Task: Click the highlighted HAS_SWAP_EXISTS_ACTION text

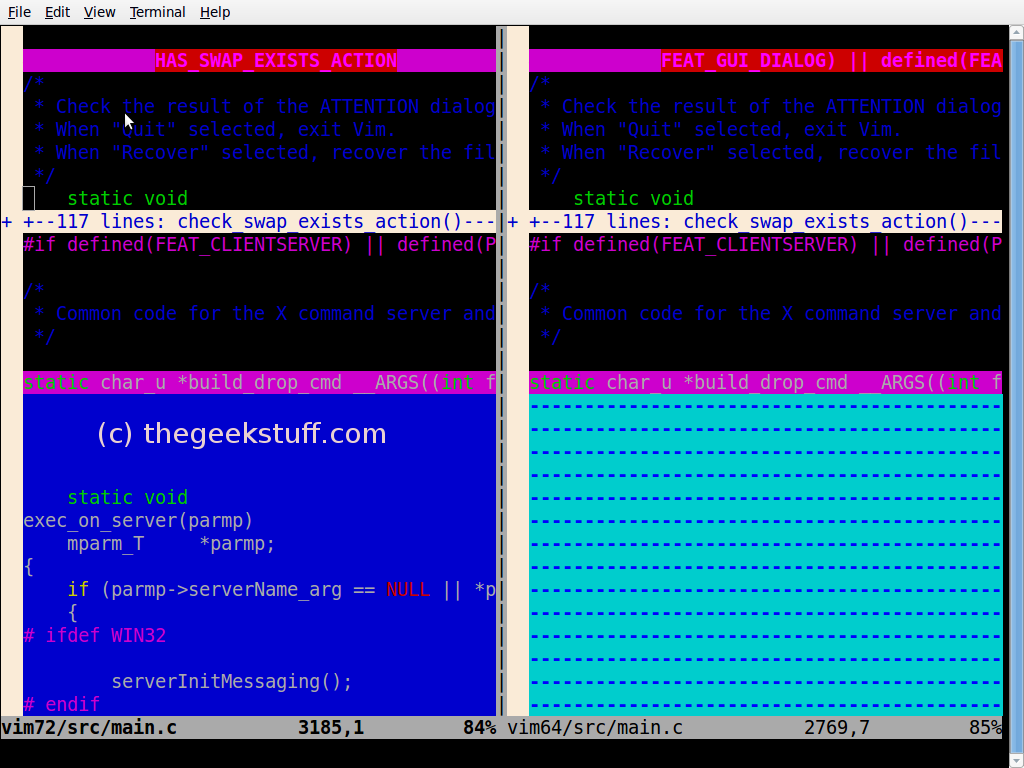Action: (276, 60)
